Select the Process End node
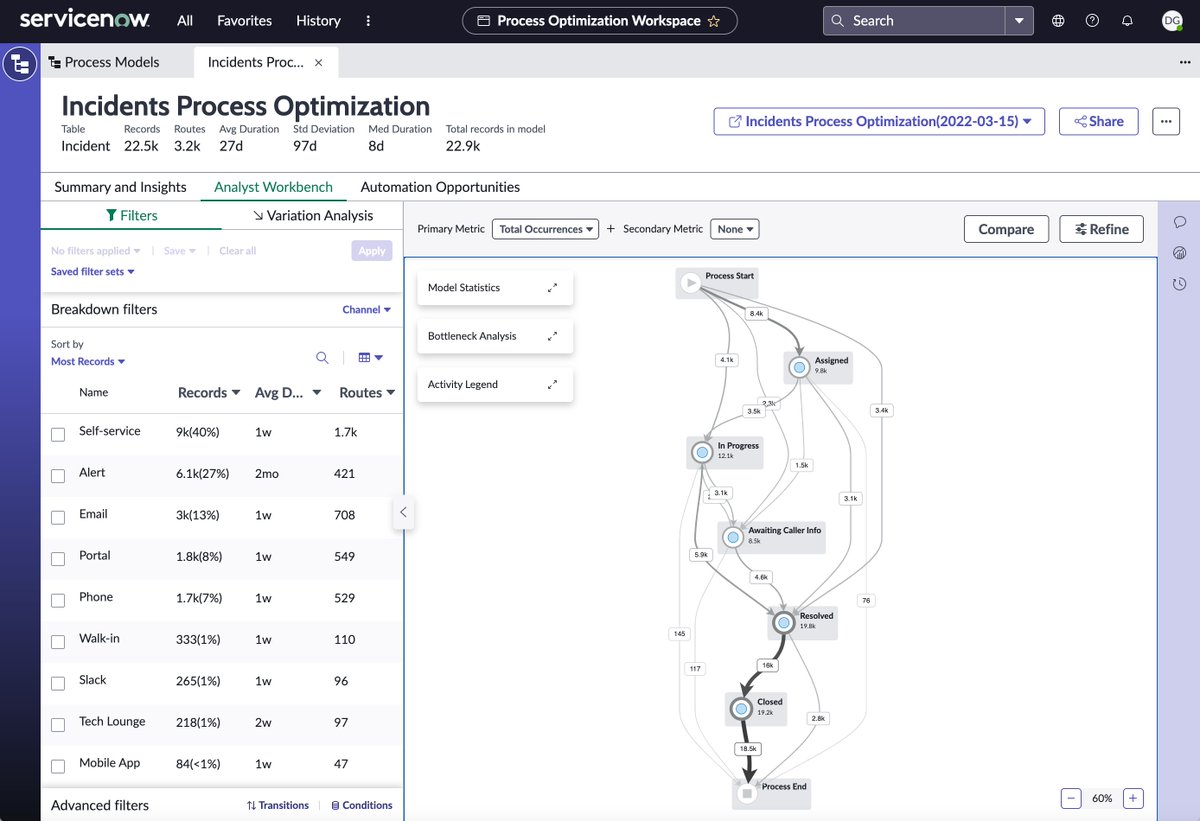This screenshot has width=1200, height=821. click(770, 793)
